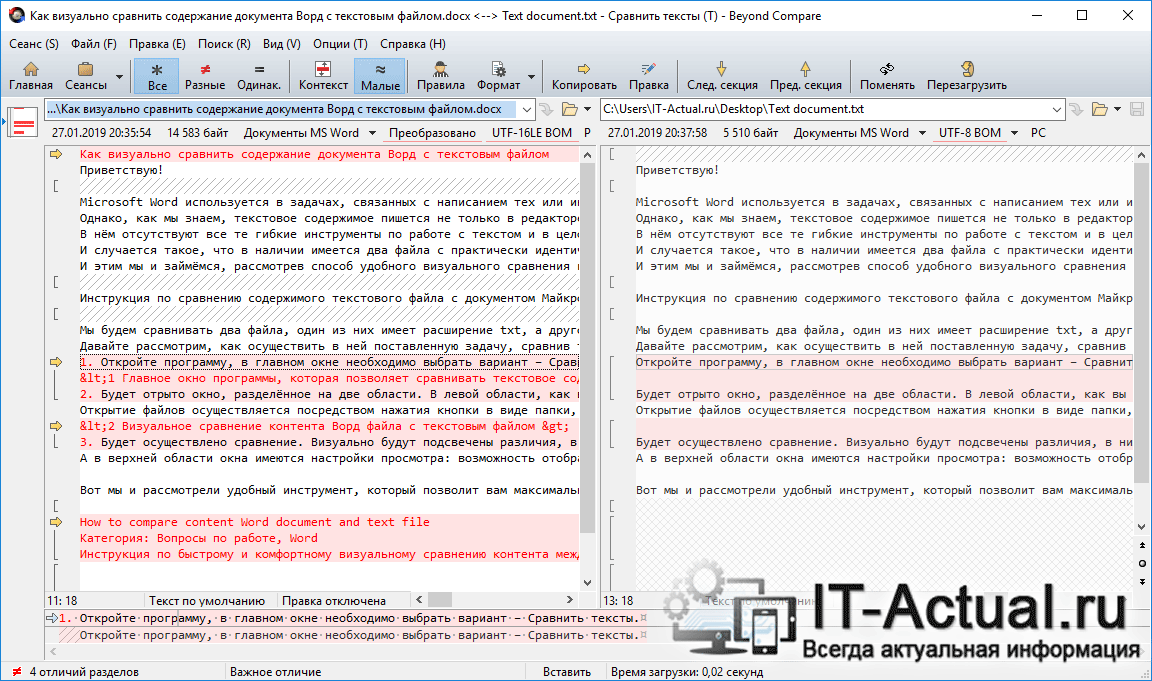1152x681 pixels.
Task: Click Правка отключена status label
Action: [x=334, y=601]
